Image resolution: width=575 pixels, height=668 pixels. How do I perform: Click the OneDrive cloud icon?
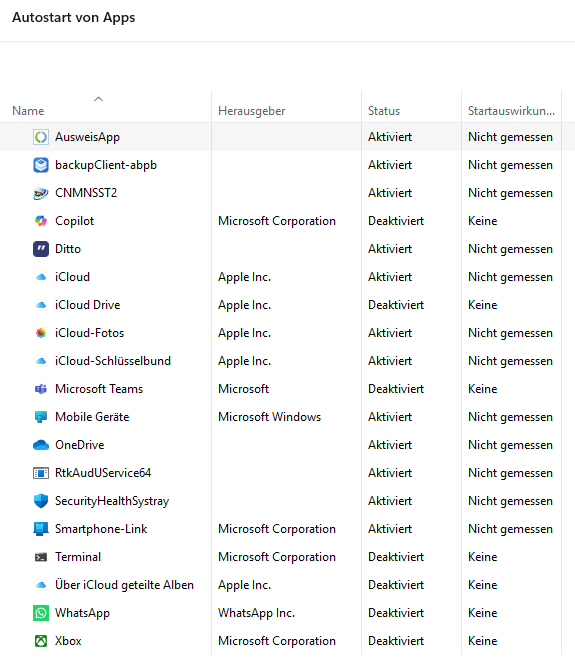pos(41,445)
